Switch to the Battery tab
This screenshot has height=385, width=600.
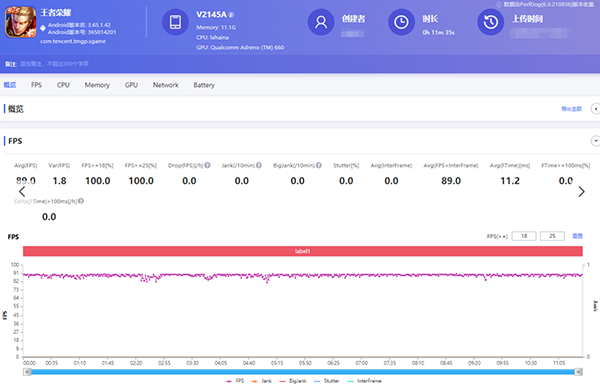tap(204, 85)
